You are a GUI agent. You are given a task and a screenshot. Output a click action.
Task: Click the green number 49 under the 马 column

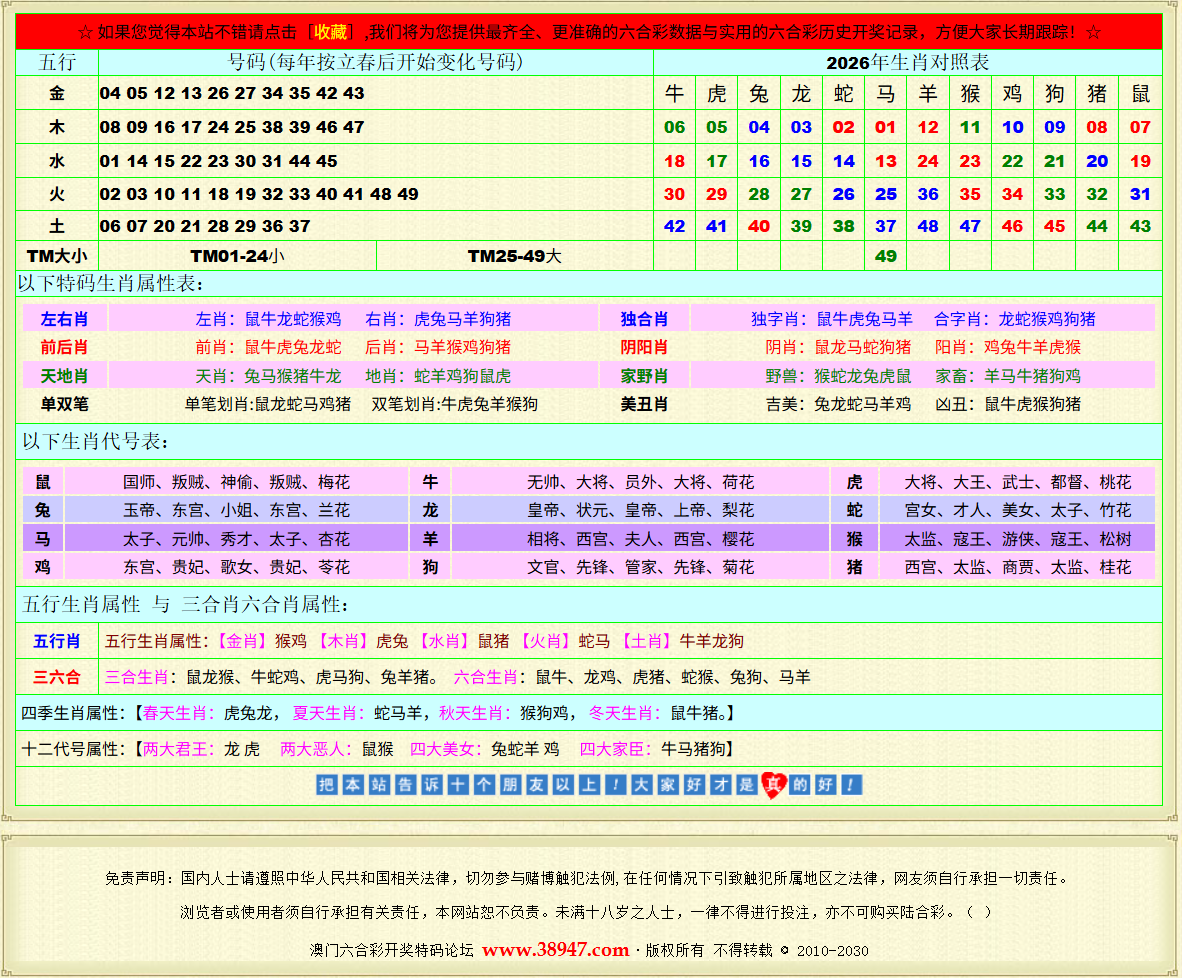(885, 256)
